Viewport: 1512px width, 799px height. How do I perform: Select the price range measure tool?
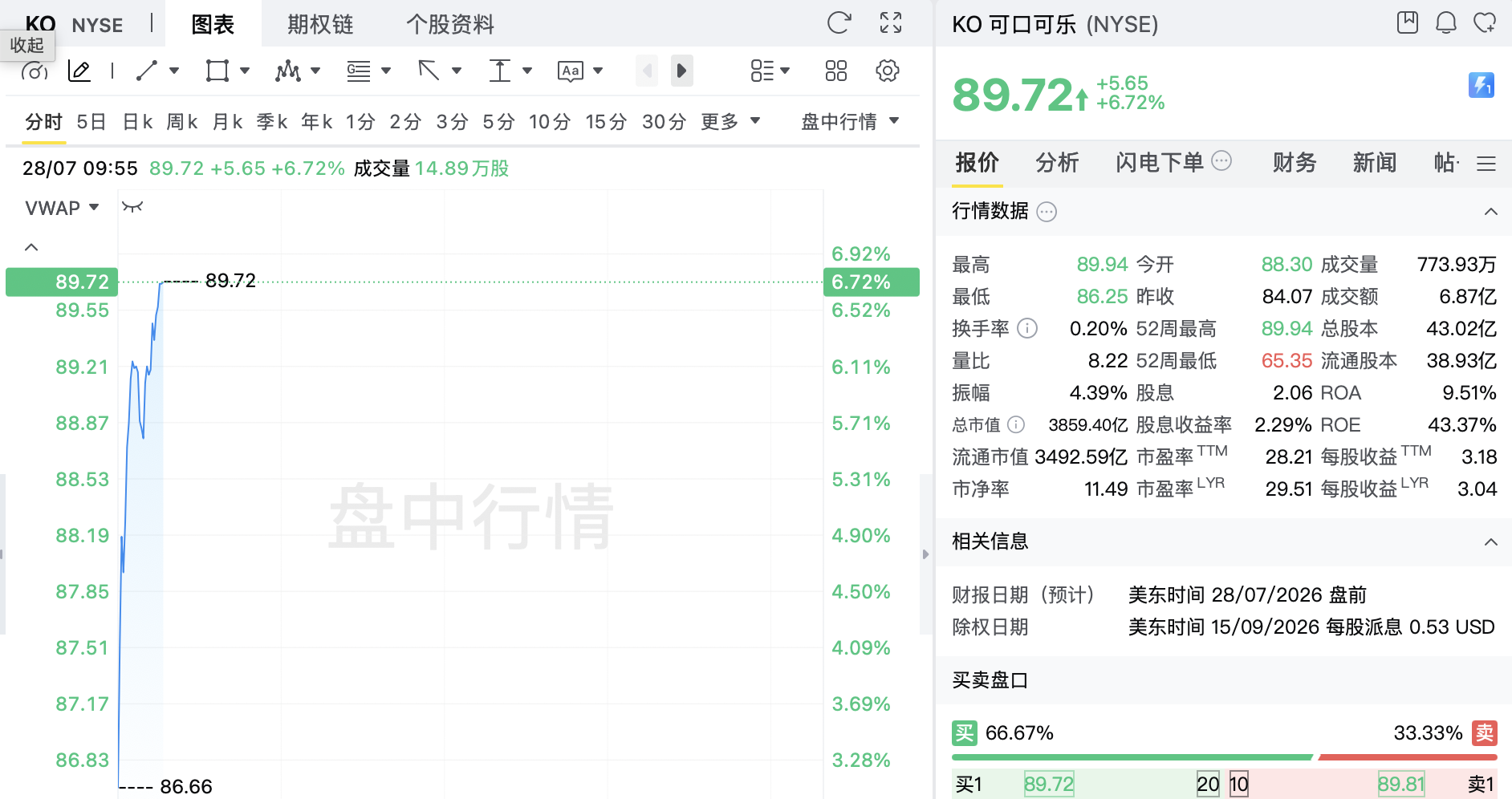pyautogui.click(x=499, y=71)
